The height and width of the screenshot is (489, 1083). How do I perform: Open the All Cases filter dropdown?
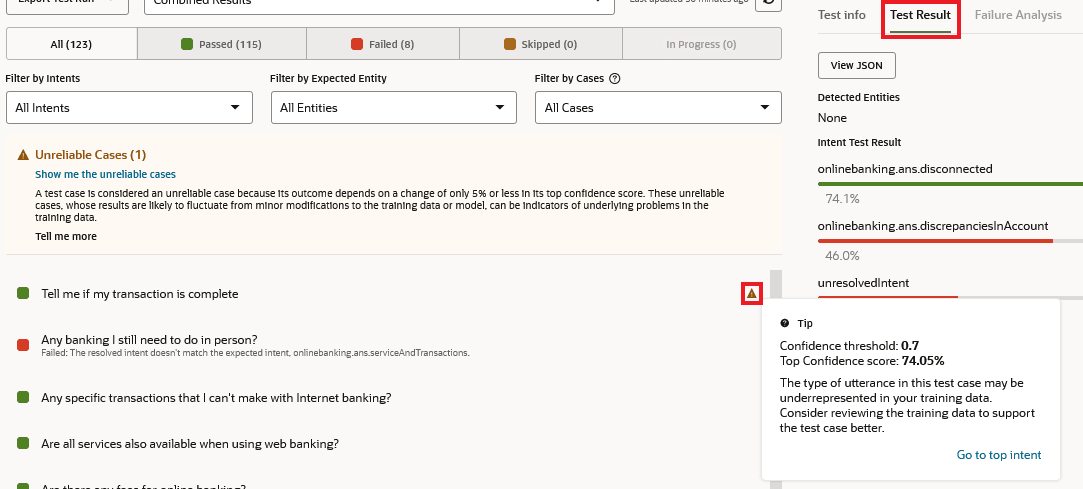click(657, 107)
